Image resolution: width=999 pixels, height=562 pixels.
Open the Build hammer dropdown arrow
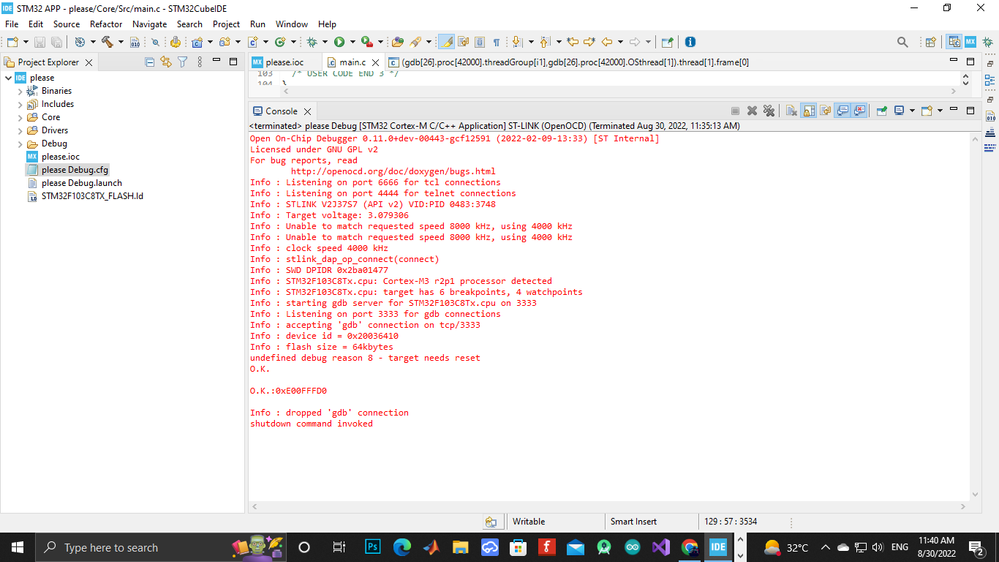click(120, 42)
